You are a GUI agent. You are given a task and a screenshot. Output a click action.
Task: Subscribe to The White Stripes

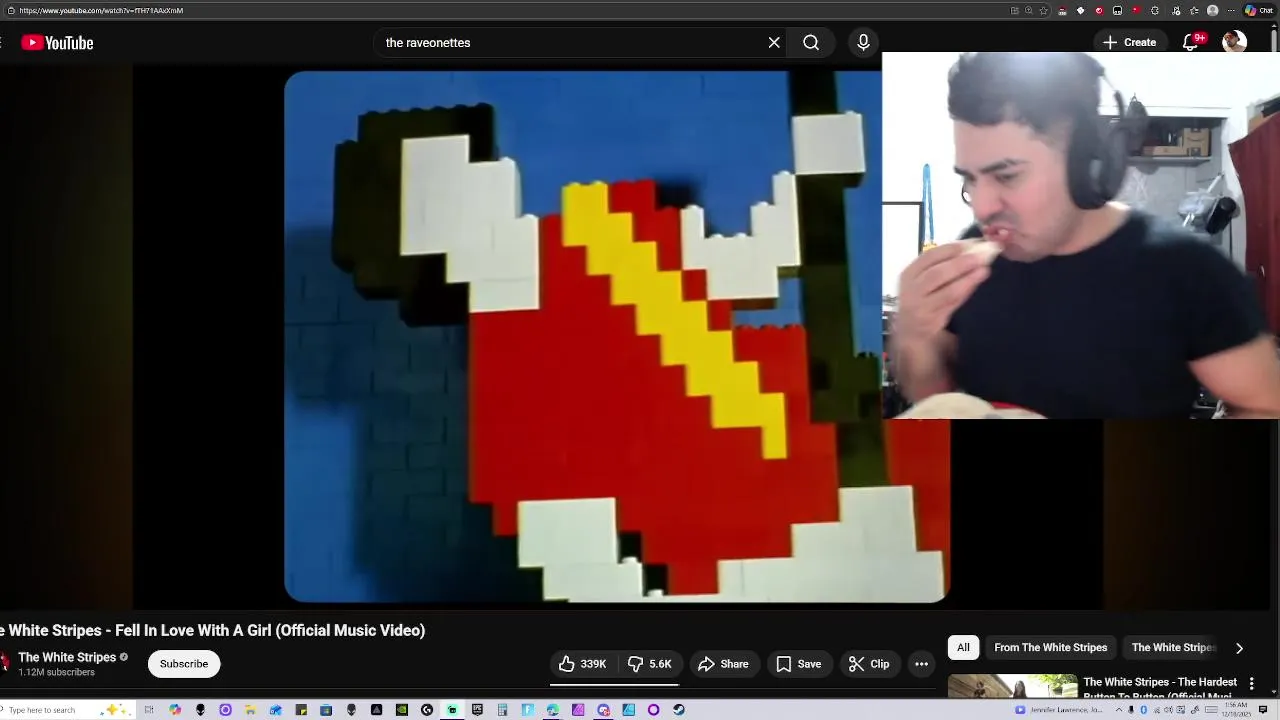(x=184, y=664)
